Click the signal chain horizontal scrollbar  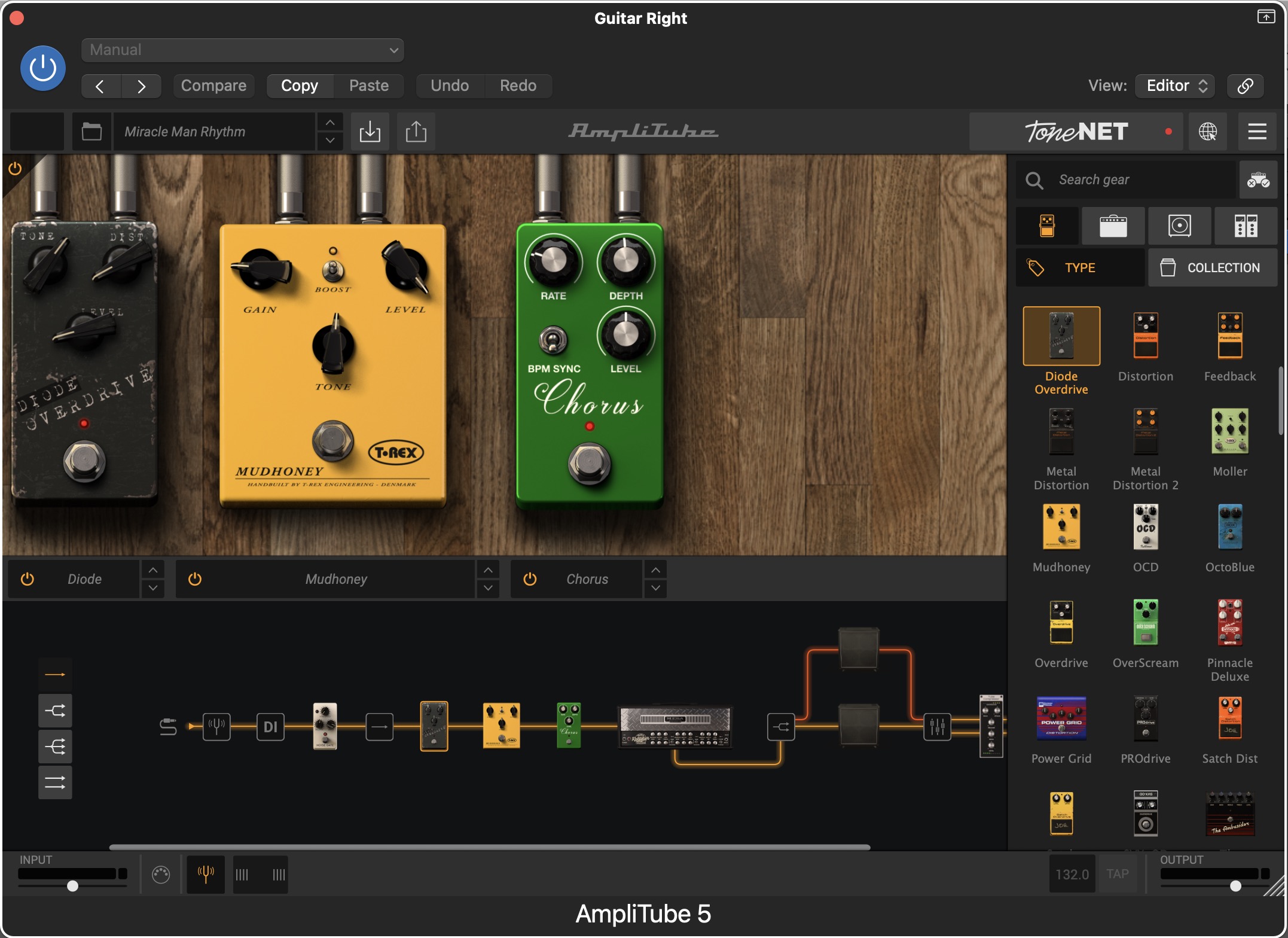489,847
